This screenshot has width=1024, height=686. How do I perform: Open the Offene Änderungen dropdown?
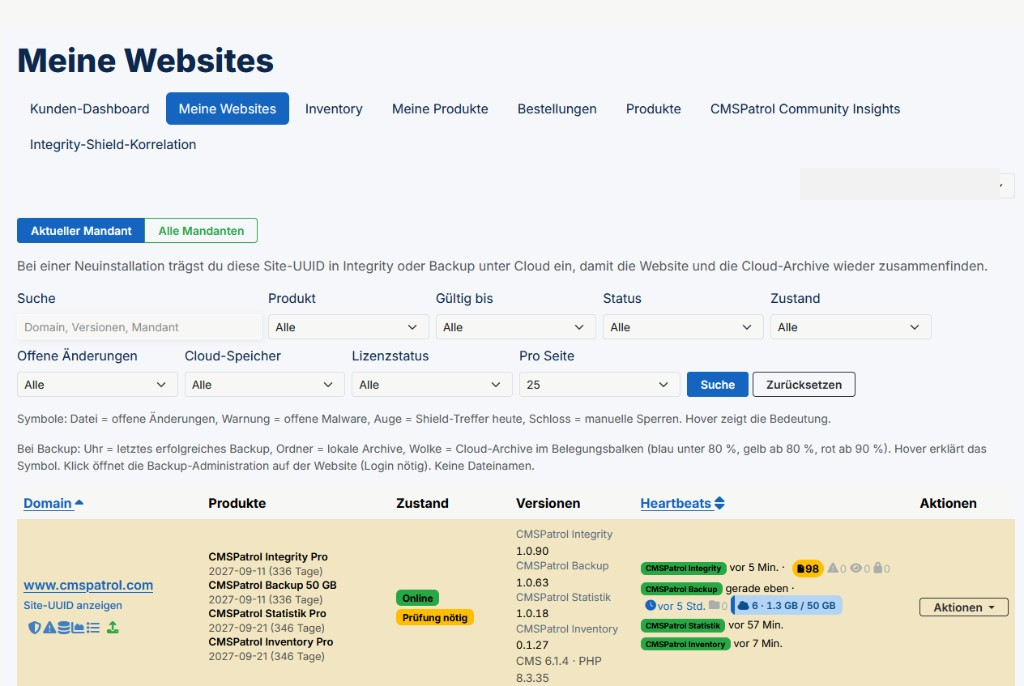97,385
